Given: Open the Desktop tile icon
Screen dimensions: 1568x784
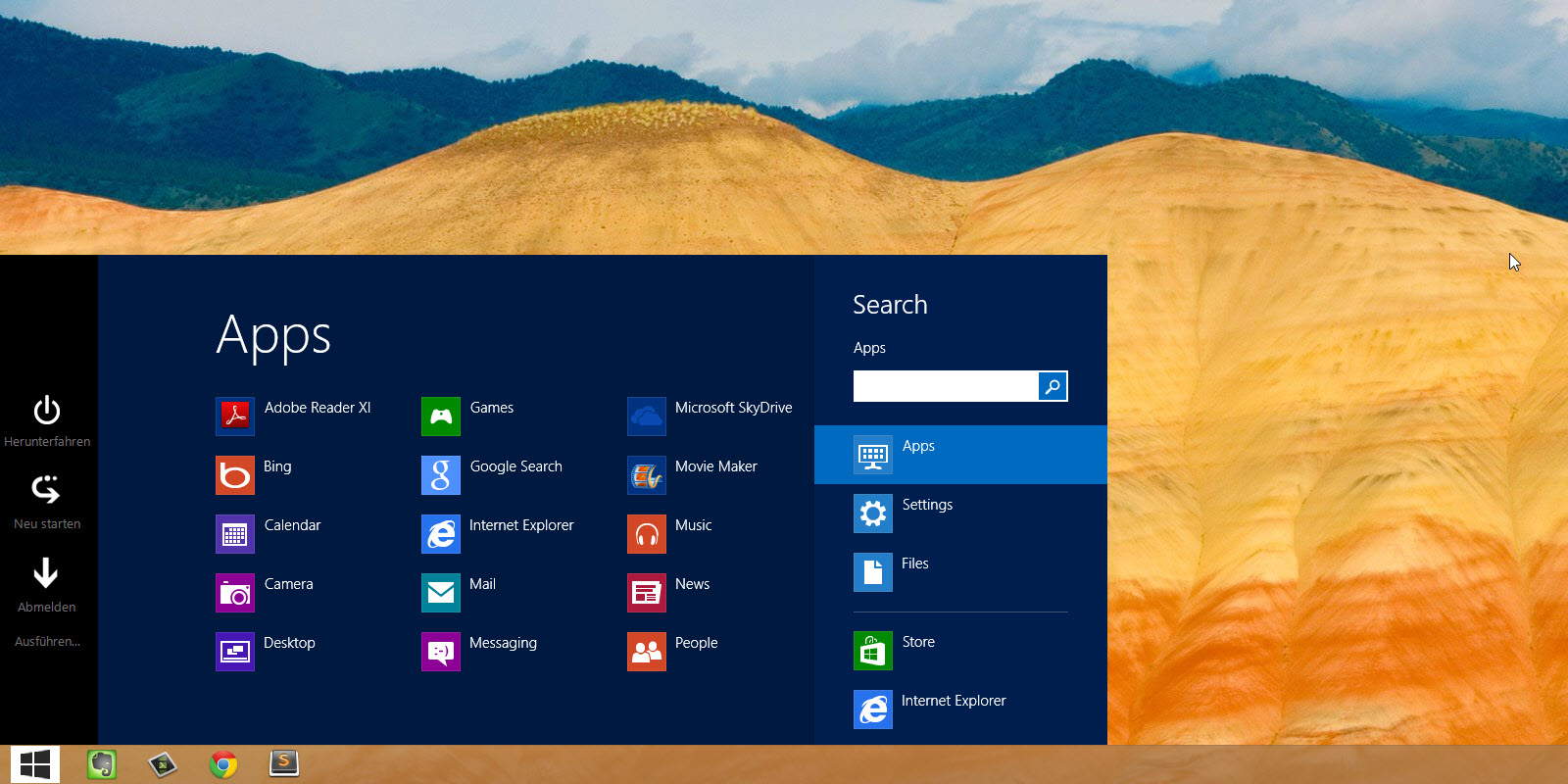Looking at the screenshot, I should [x=235, y=652].
